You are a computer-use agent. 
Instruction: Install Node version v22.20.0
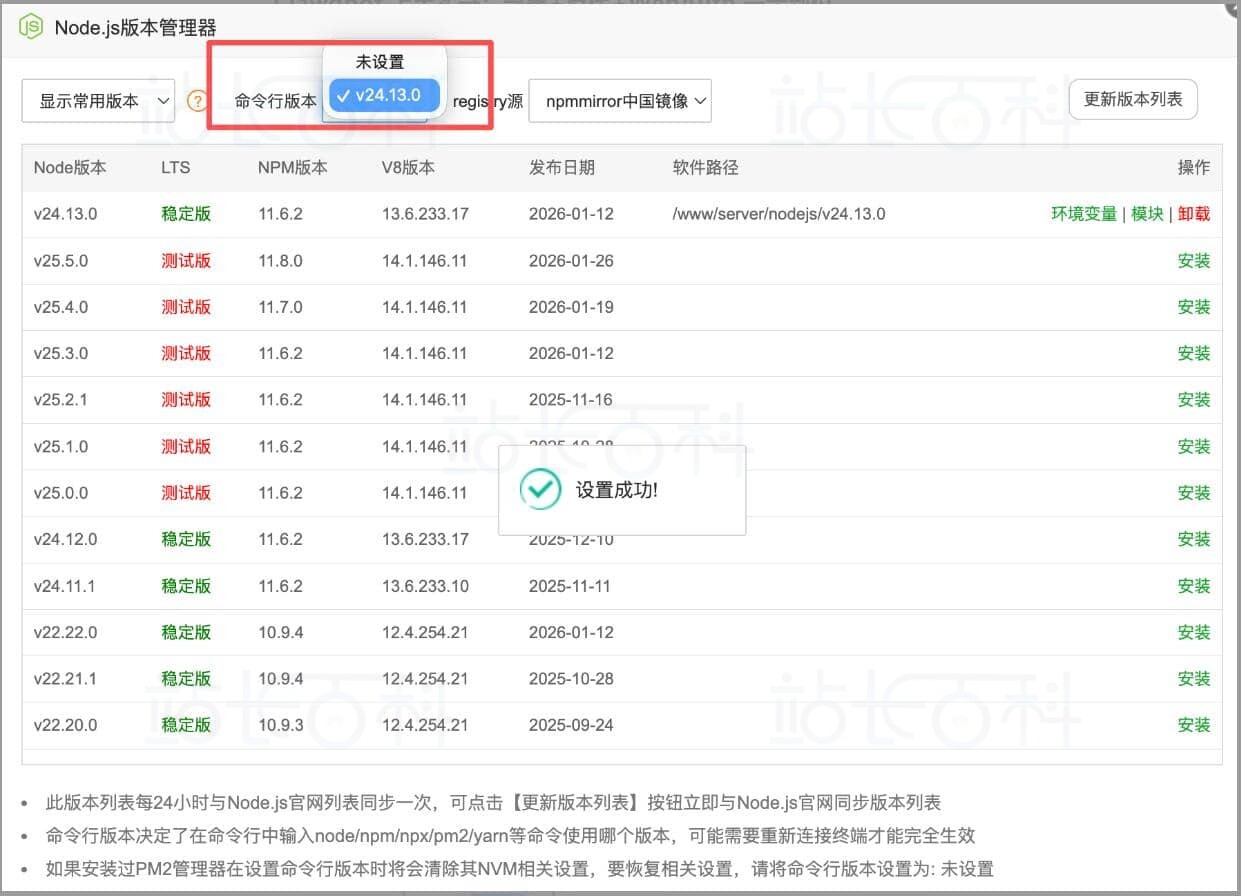pyautogui.click(x=1194, y=725)
